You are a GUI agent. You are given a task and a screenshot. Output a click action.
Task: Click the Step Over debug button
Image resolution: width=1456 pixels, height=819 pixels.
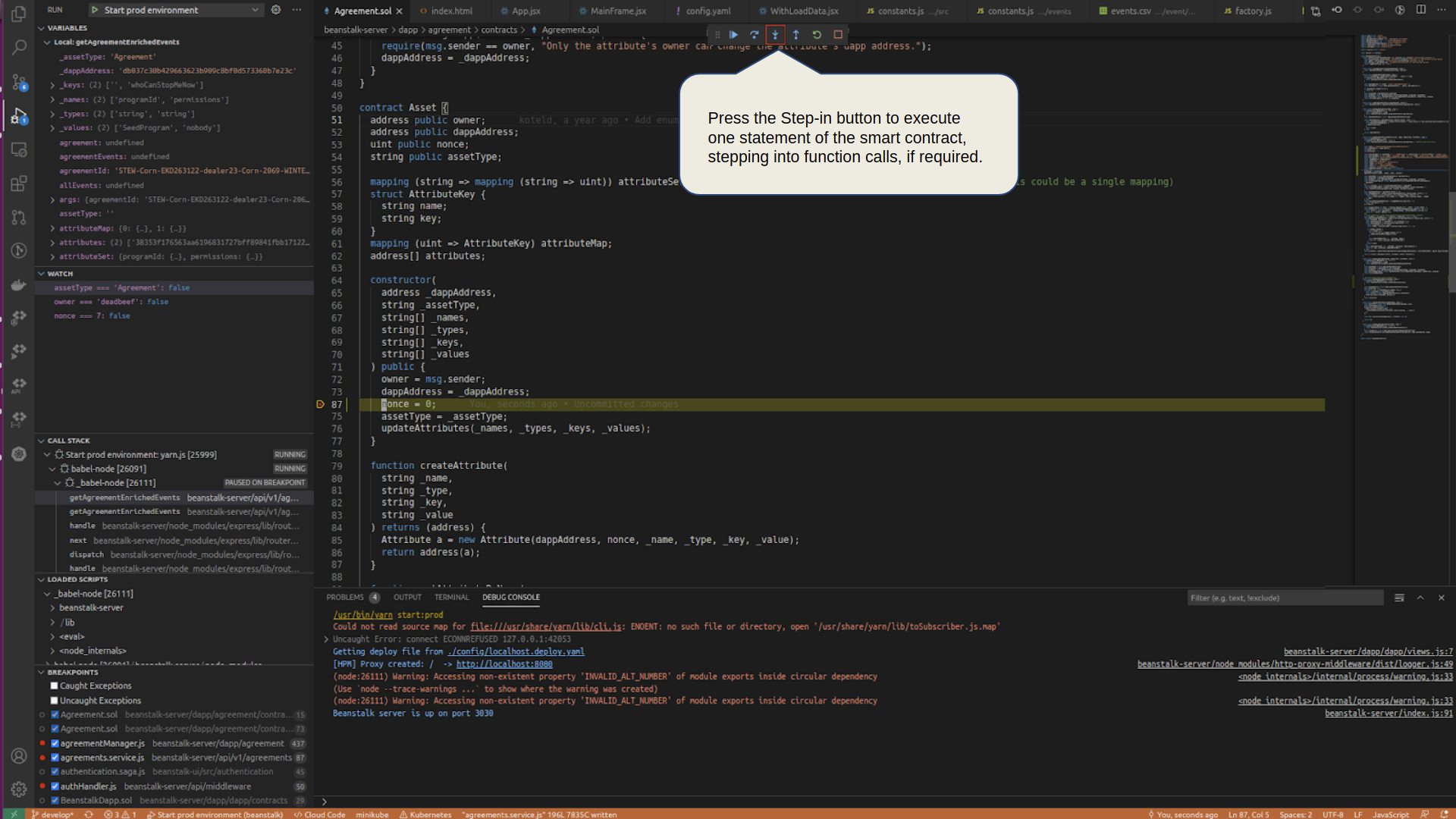754,35
